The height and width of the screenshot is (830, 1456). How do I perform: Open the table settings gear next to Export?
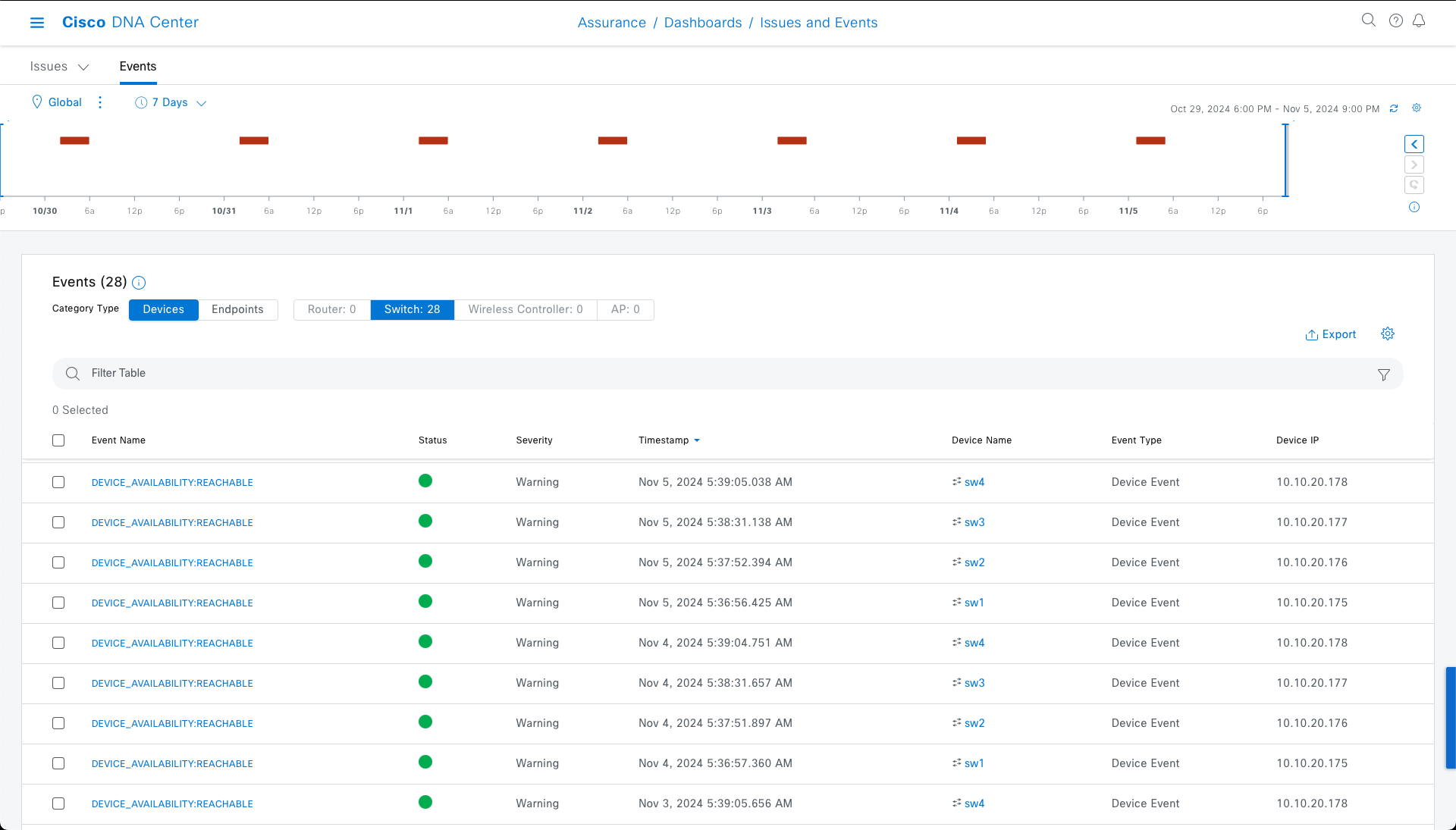point(1388,334)
